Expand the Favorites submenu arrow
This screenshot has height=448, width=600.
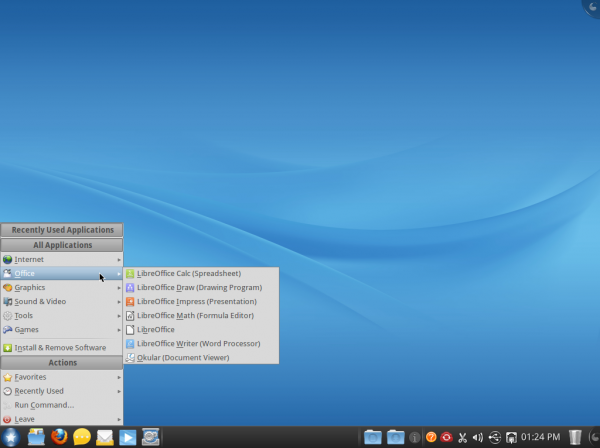[x=119, y=377]
